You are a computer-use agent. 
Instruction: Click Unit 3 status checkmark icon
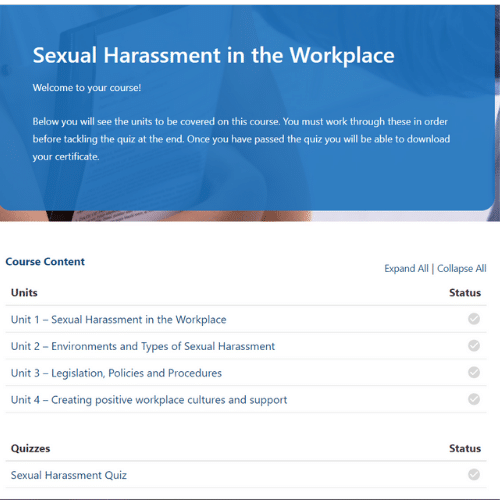[x=474, y=372]
